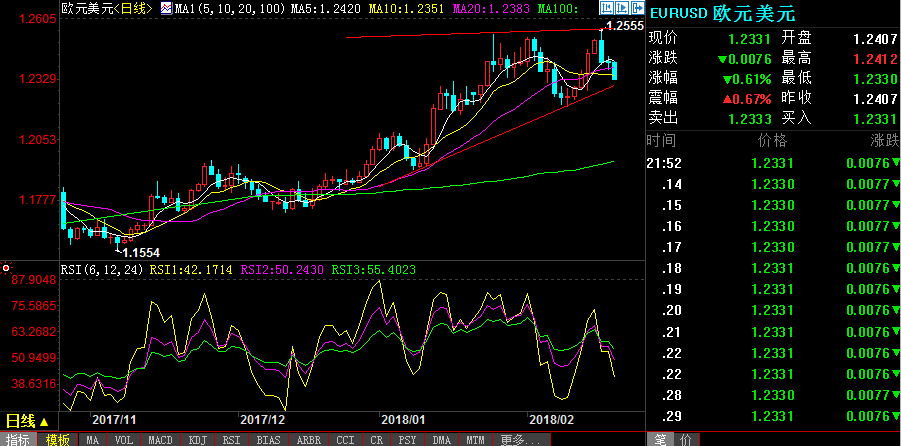
Task: Click the red sun icon beside RSI panel
Action: tap(6, 269)
